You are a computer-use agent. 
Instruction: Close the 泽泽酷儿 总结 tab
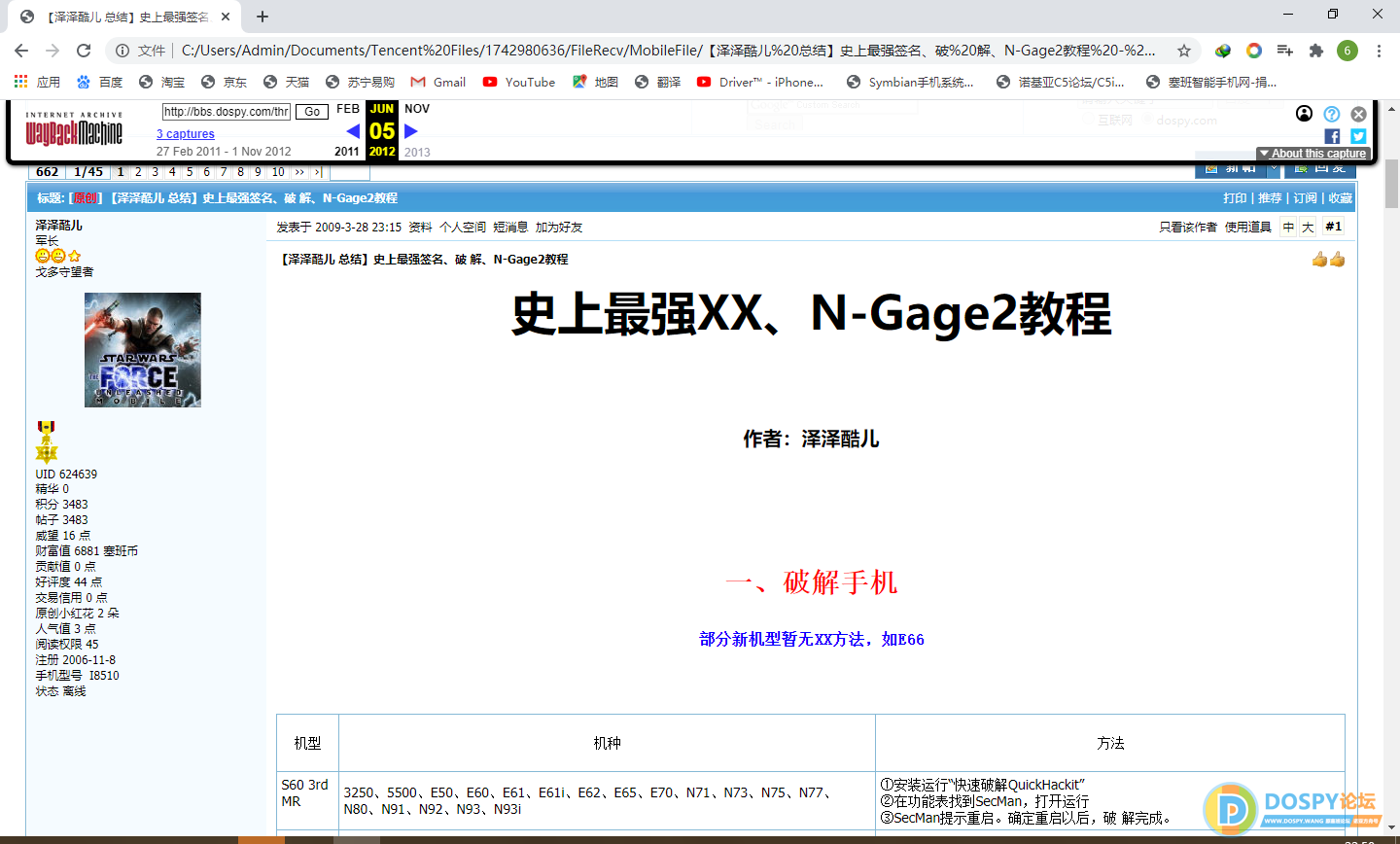click(x=225, y=17)
